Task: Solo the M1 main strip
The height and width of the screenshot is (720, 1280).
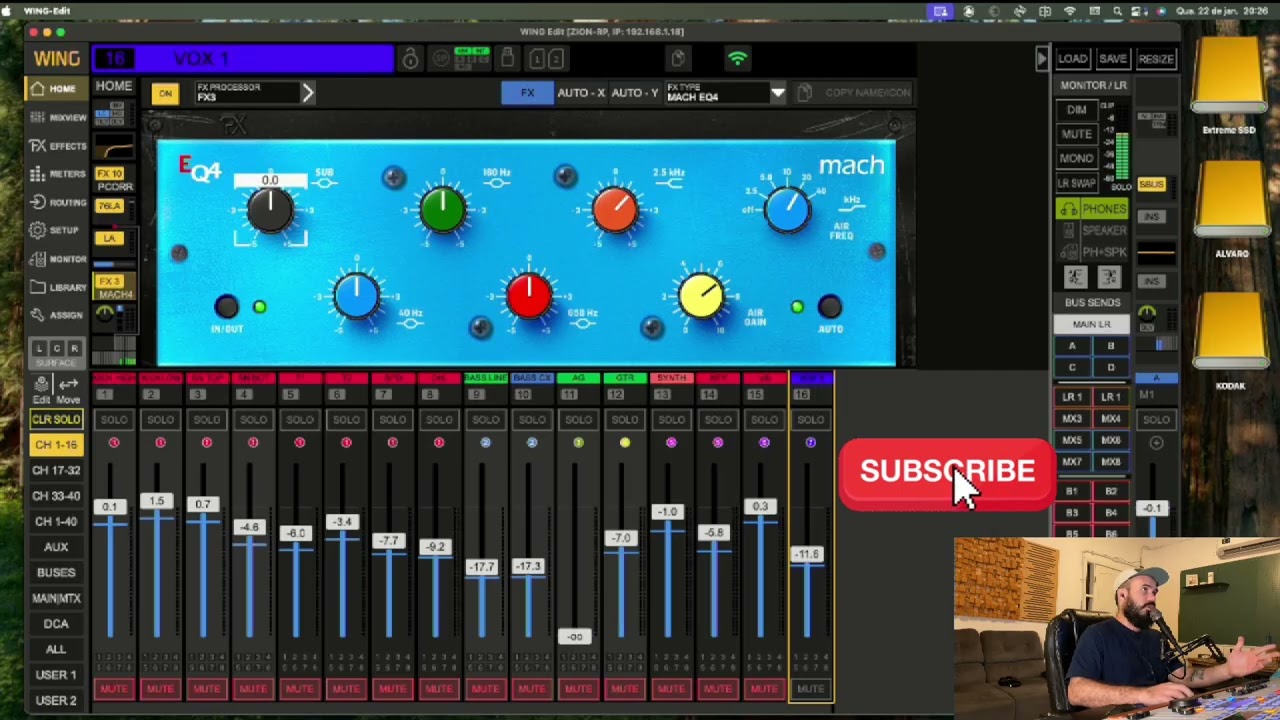Action: pos(1156,419)
